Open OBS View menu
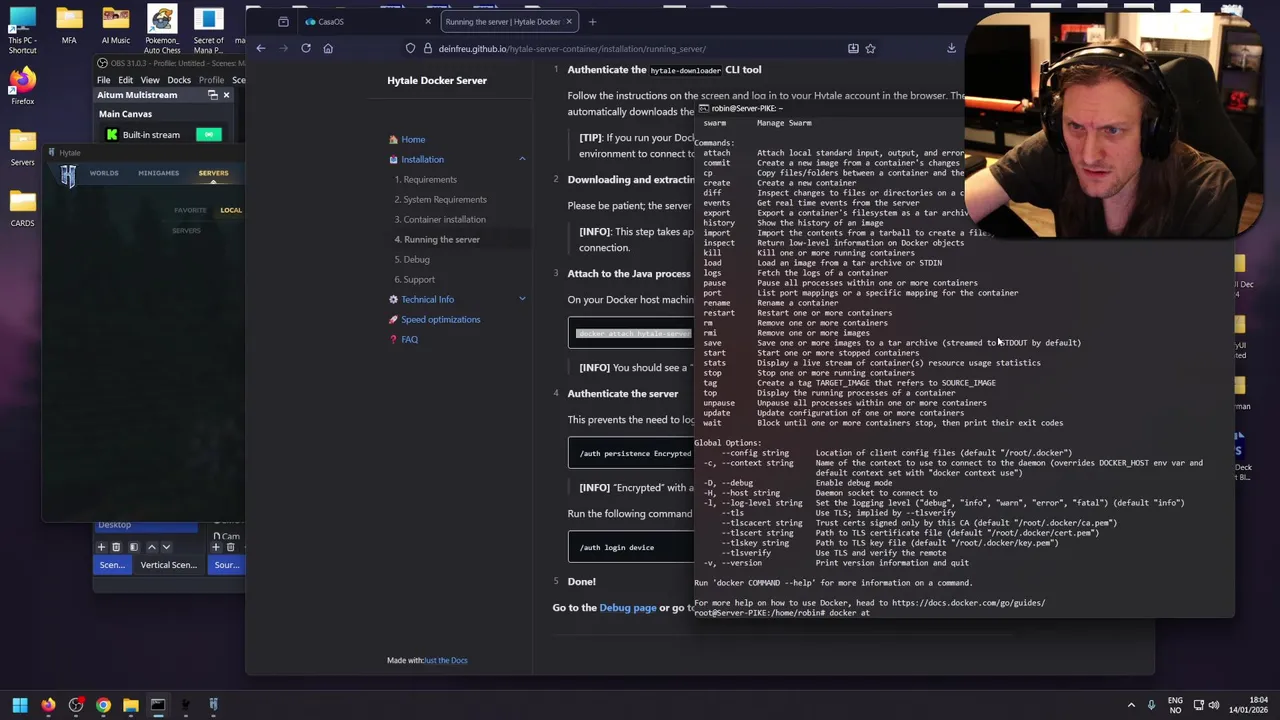The height and width of the screenshot is (720, 1280). [x=150, y=80]
